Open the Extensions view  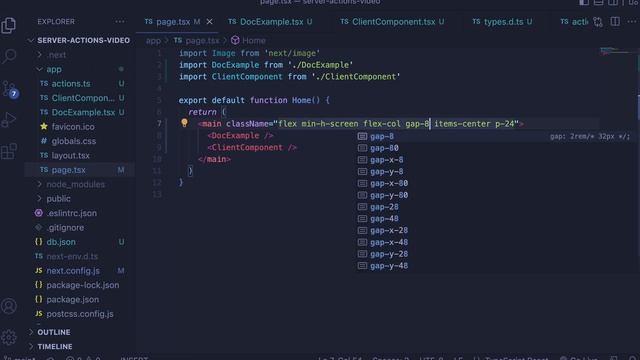(x=9, y=151)
